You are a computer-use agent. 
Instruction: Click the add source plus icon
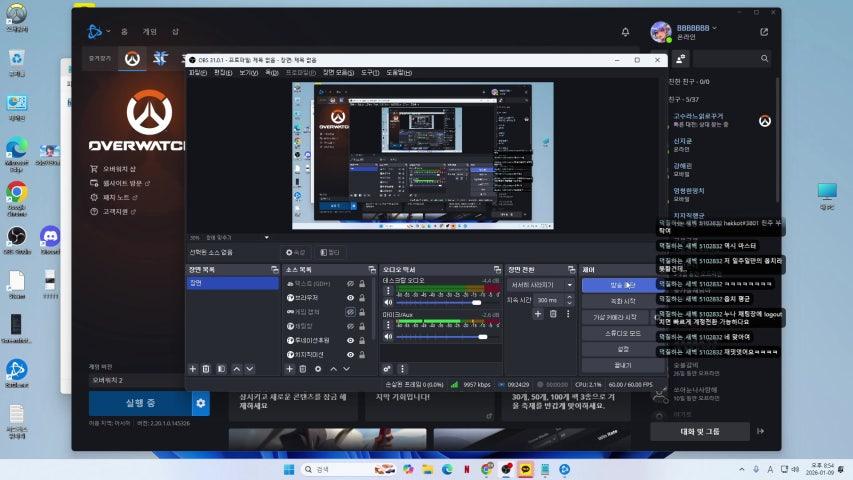tap(289, 369)
